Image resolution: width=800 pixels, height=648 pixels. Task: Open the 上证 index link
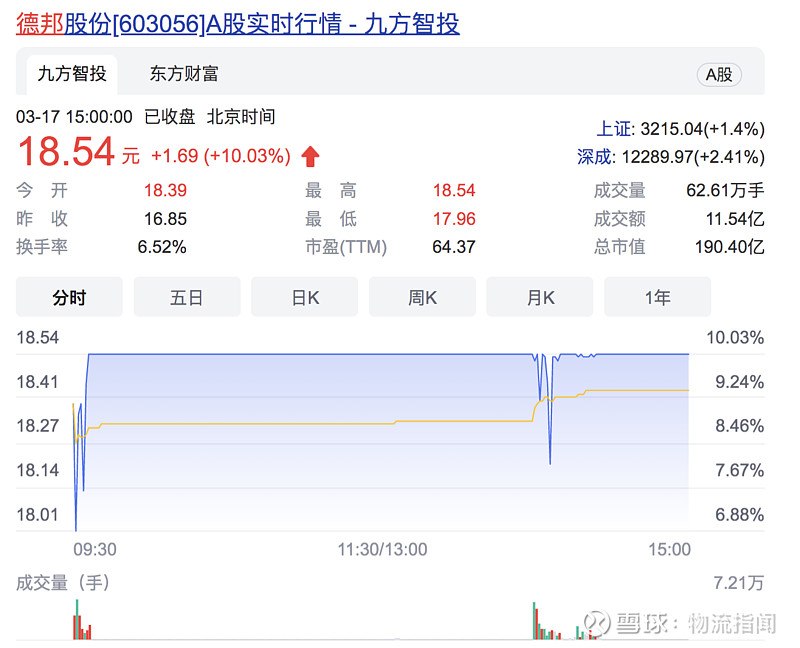pyautogui.click(x=614, y=129)
